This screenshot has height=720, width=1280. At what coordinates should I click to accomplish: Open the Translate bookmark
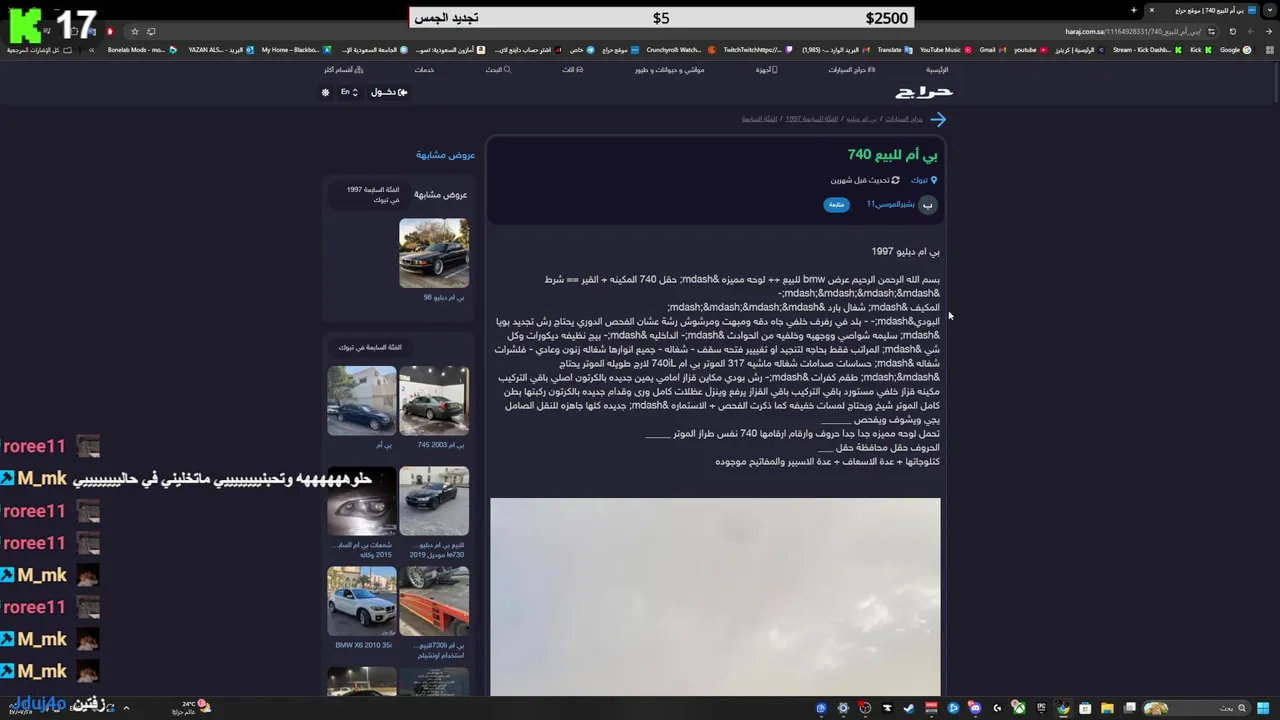click(895, 50)
